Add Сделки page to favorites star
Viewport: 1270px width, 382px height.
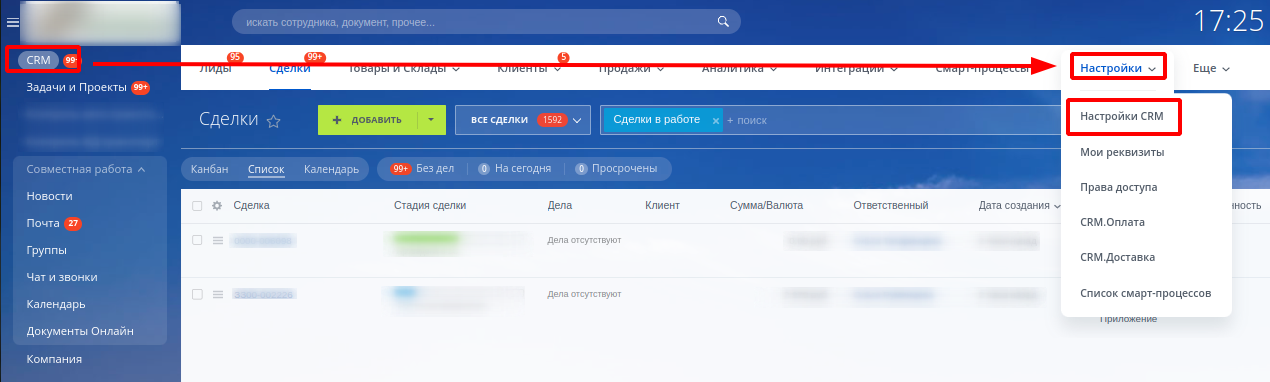point(273,120)
